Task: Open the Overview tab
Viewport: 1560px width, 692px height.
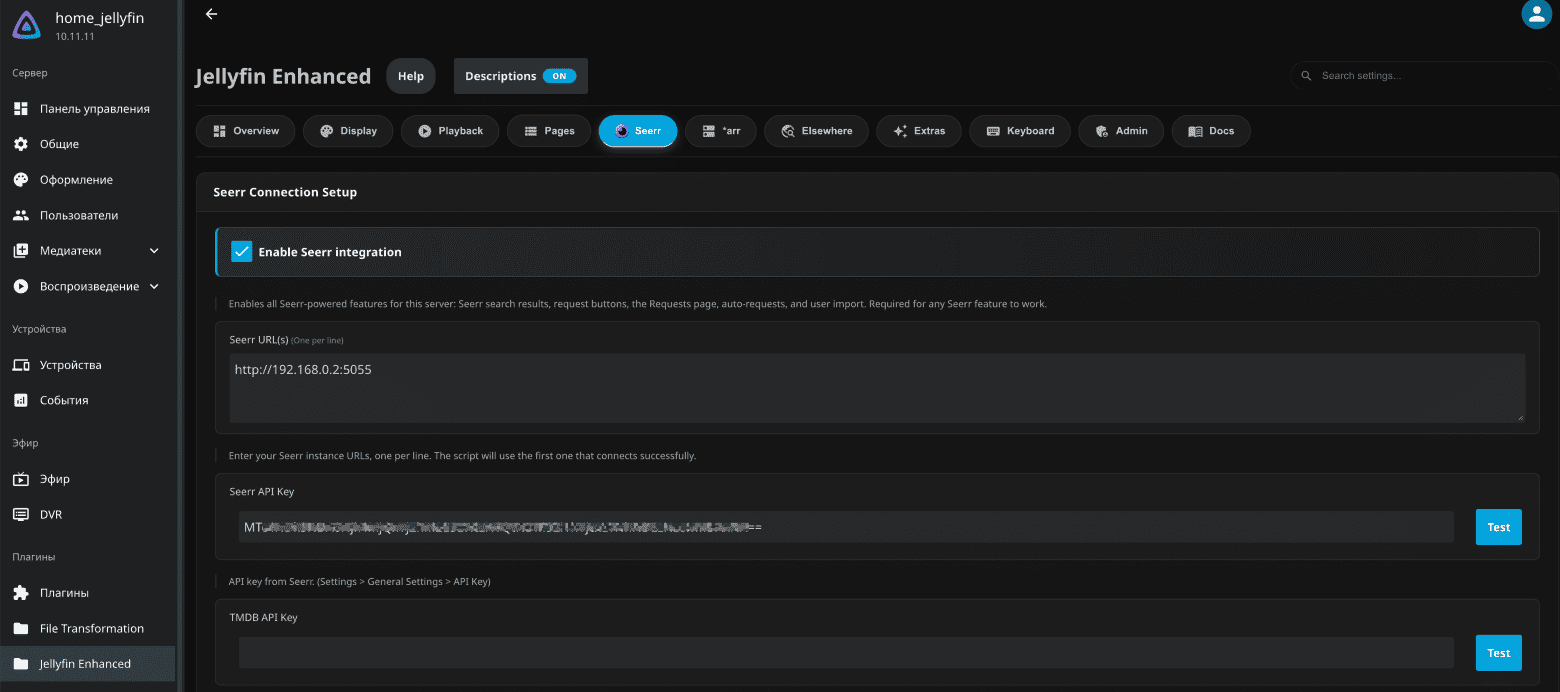Action: tap(246, 131)
